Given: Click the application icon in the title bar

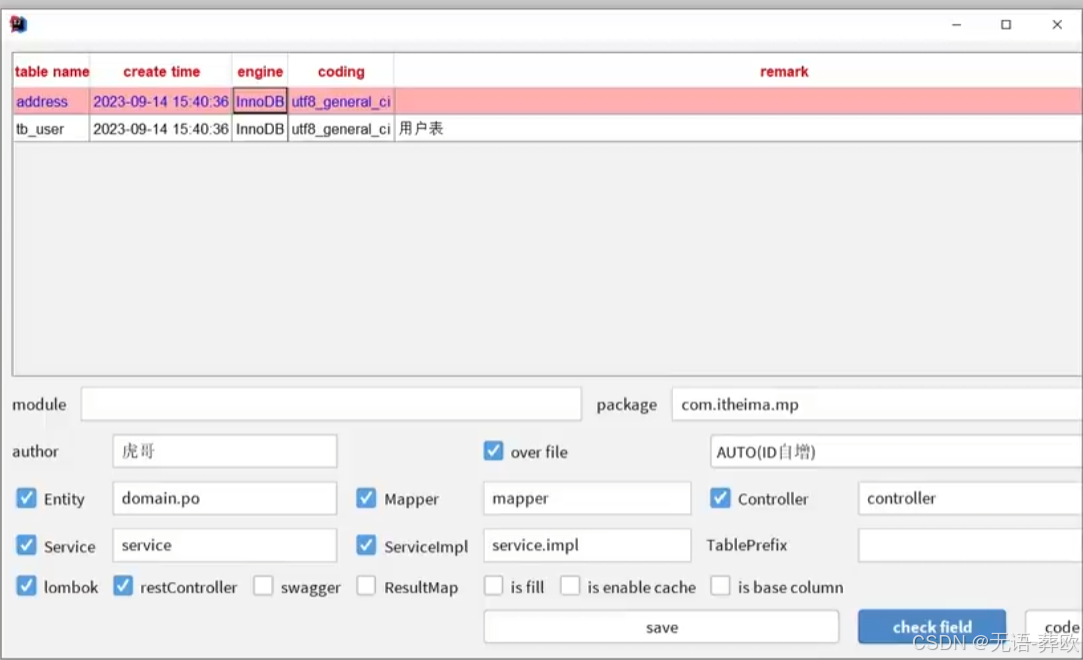Looking at the screenshot, I should click(18, 24).
